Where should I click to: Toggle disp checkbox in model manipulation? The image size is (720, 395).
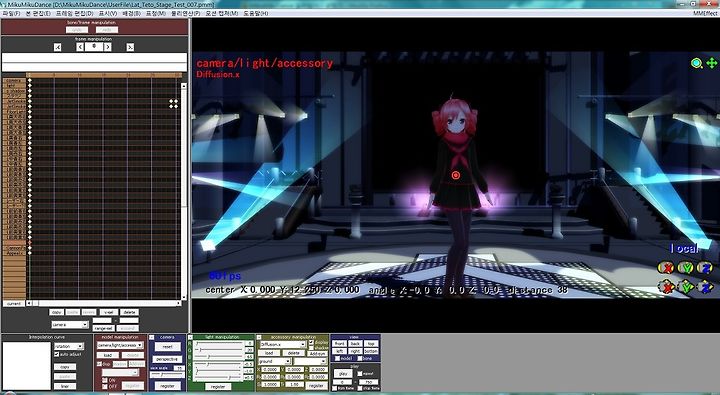(x=99, y=364)
